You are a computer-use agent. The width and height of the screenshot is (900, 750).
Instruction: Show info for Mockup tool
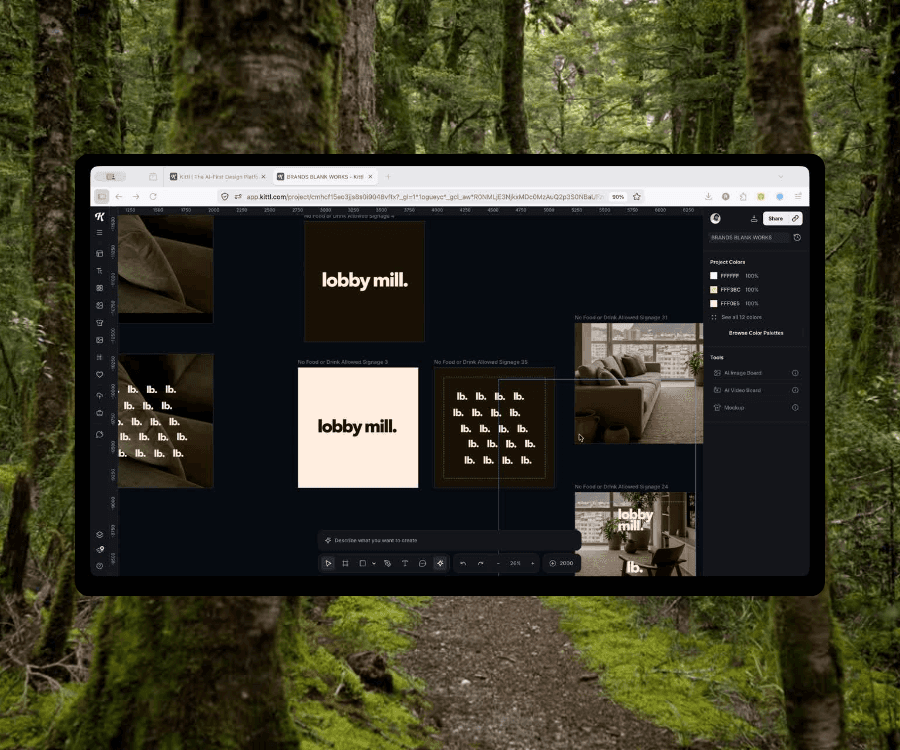[795, 407]
